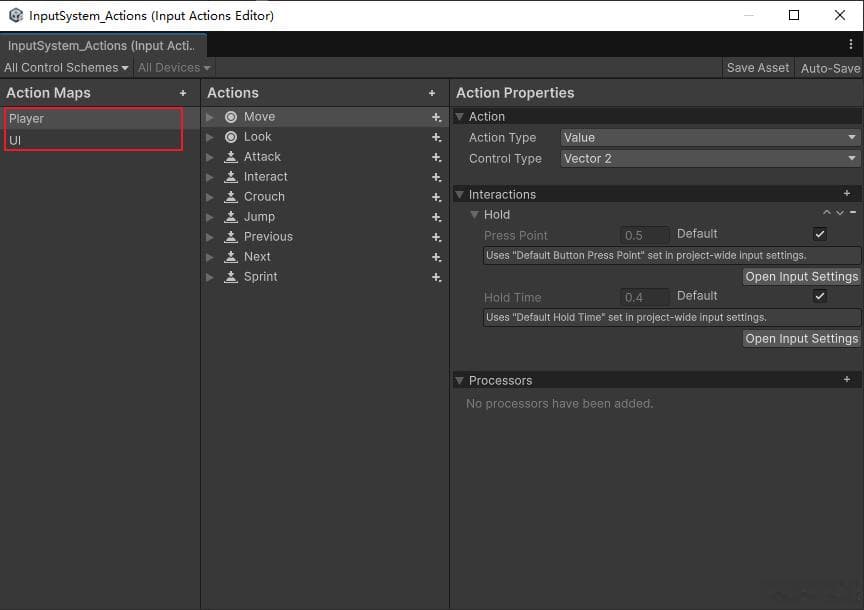
Task: Add a new processor with plus icon
Action: point(847,379)
